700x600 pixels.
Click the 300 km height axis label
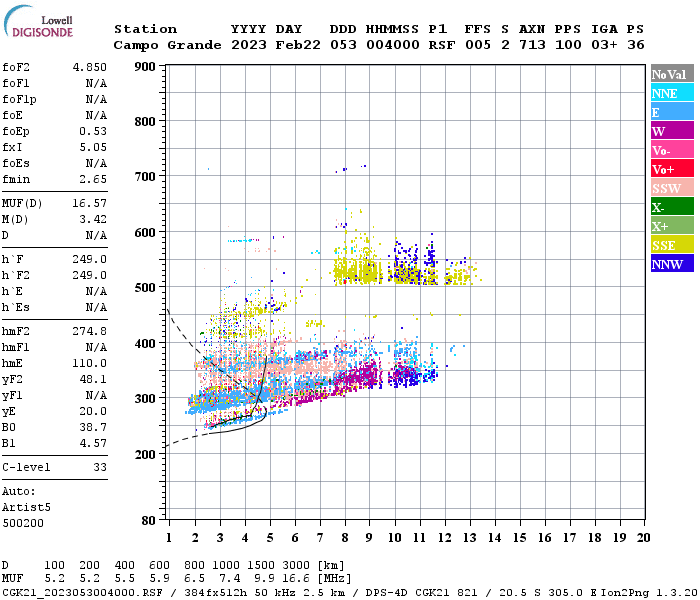[x=145, y=399]
